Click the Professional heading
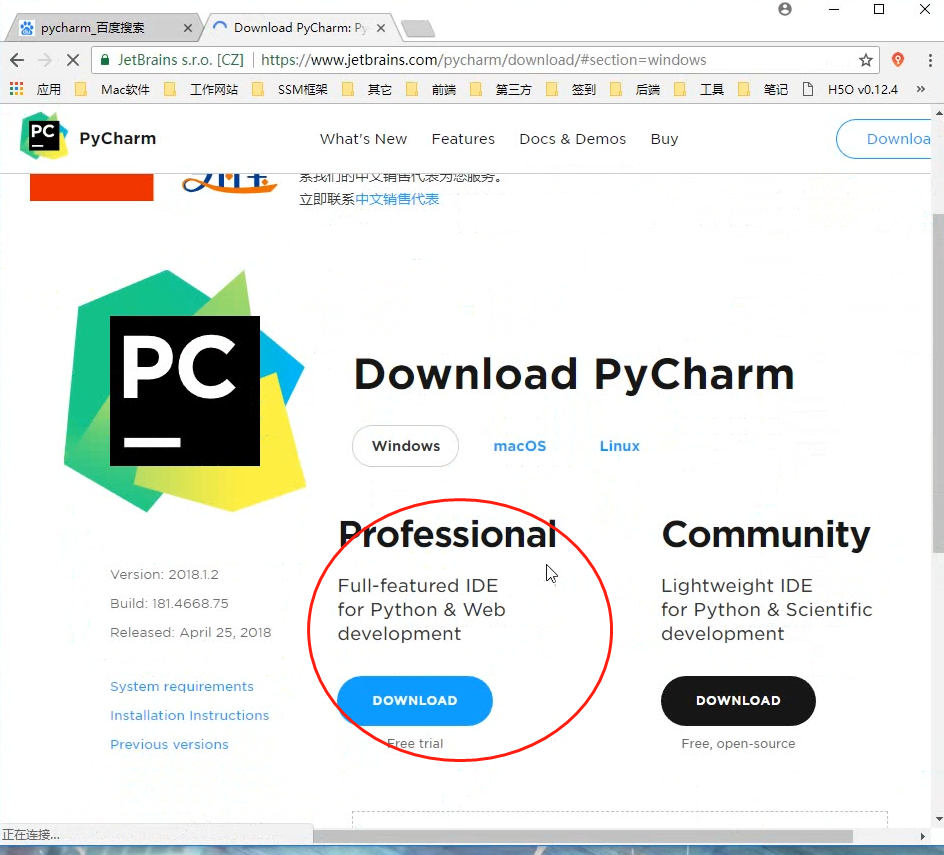The height and width of the screenshot is (855, 944). [447, 533]
